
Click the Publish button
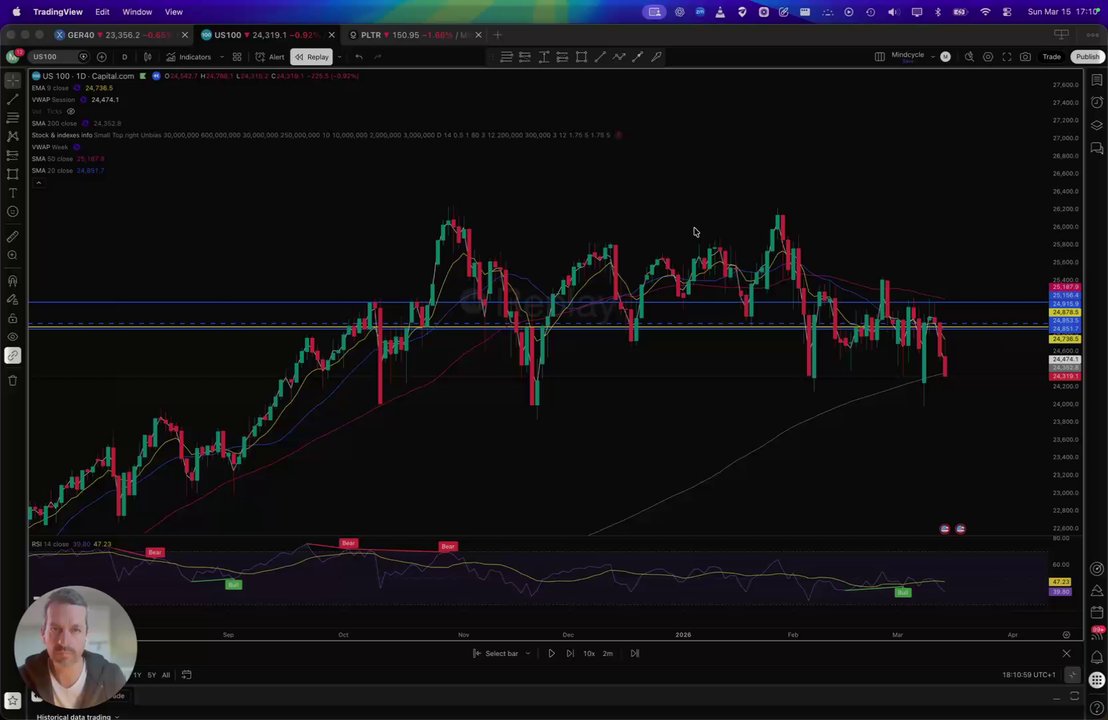point(1087,57)
